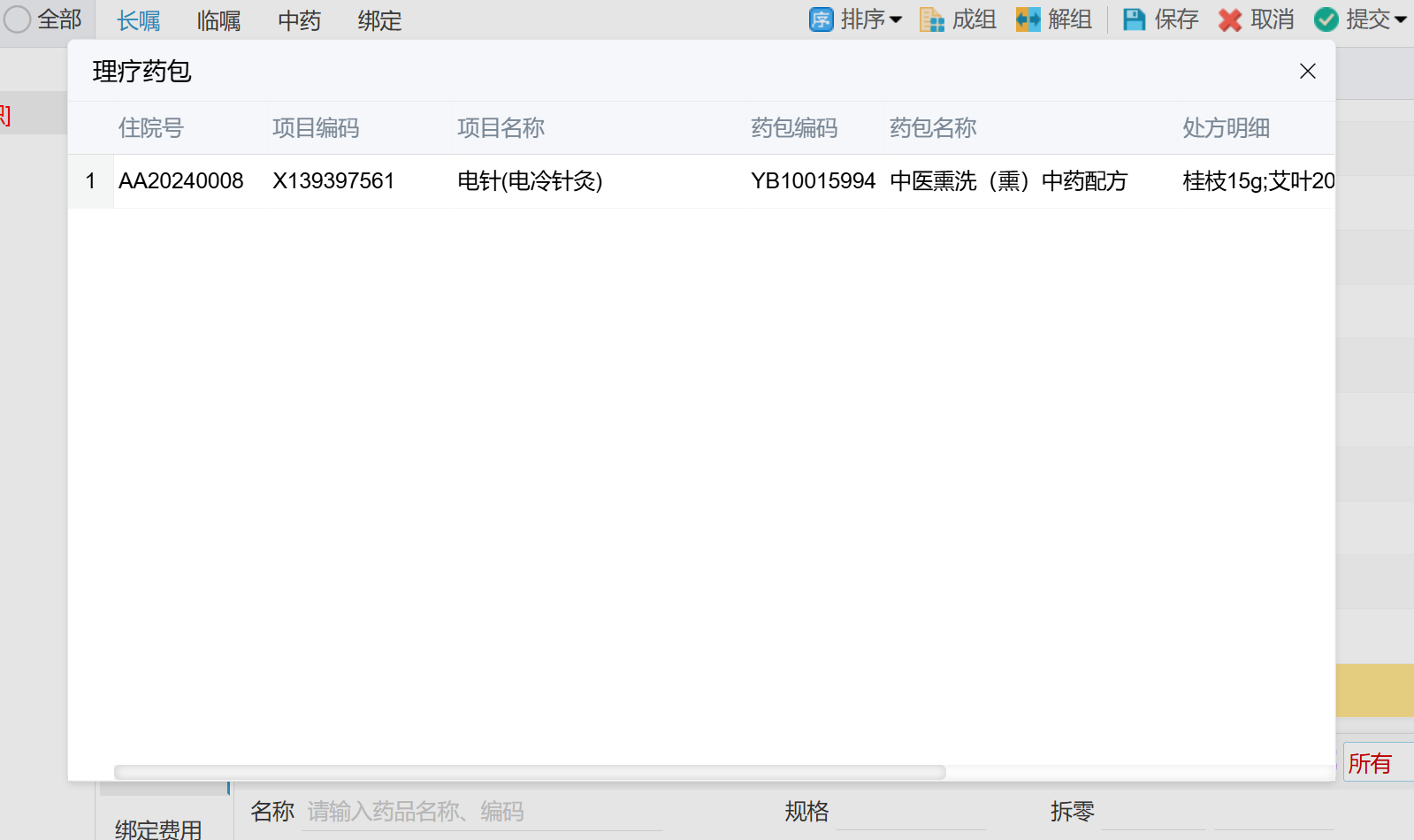Switch to the 临嘱 tab

pyautogui.click(x=218, y=20)
